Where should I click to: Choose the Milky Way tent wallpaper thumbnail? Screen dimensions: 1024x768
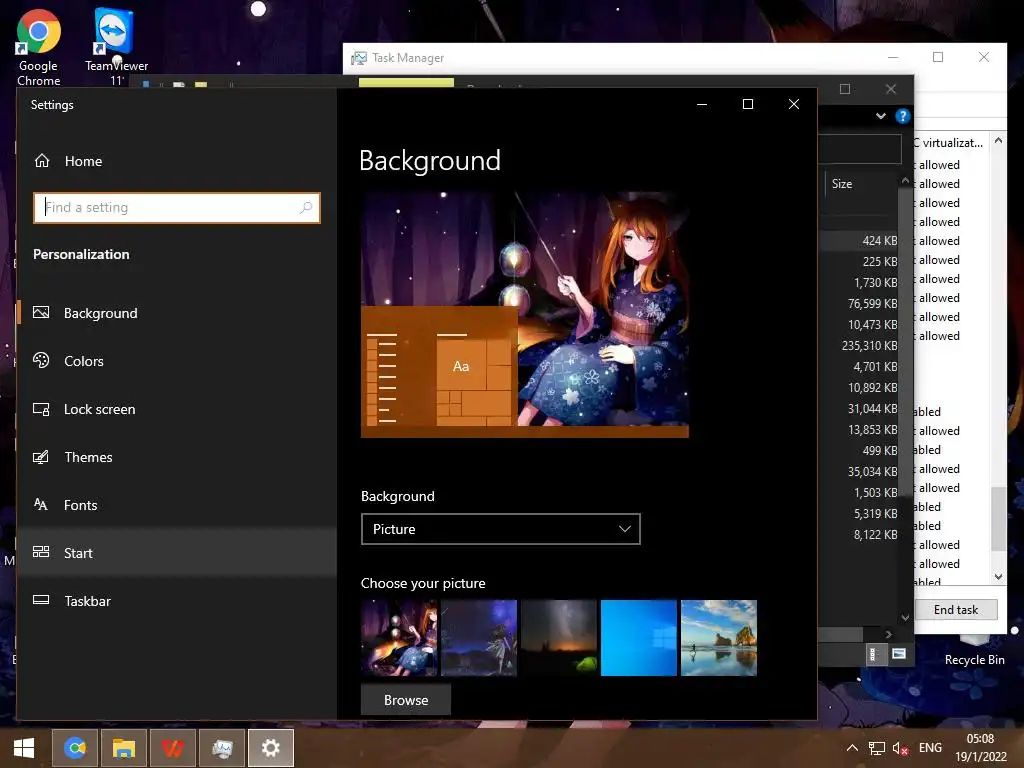(x=558, y=638)
